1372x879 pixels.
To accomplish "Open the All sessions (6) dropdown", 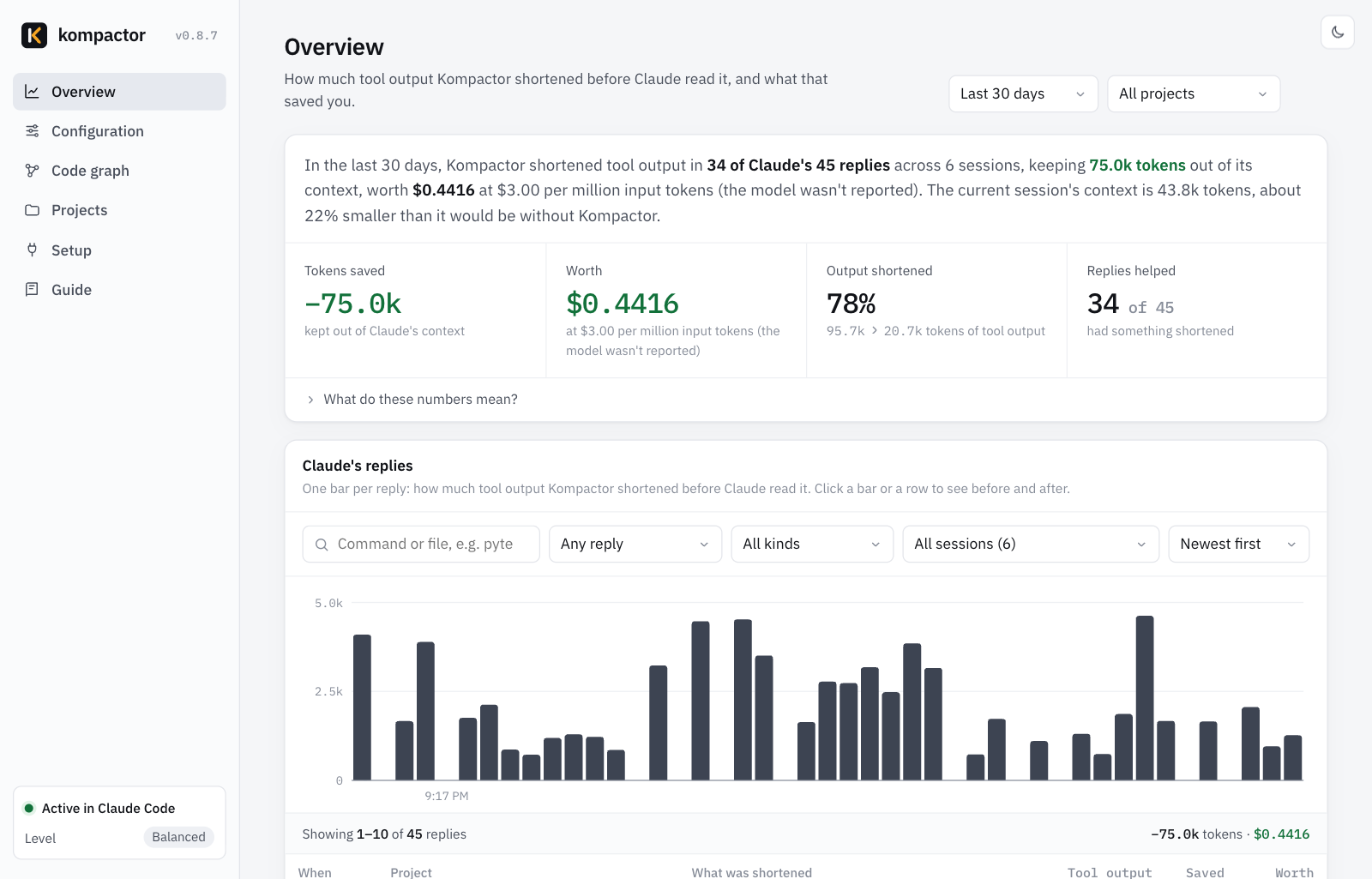I will coord(1031,544).
